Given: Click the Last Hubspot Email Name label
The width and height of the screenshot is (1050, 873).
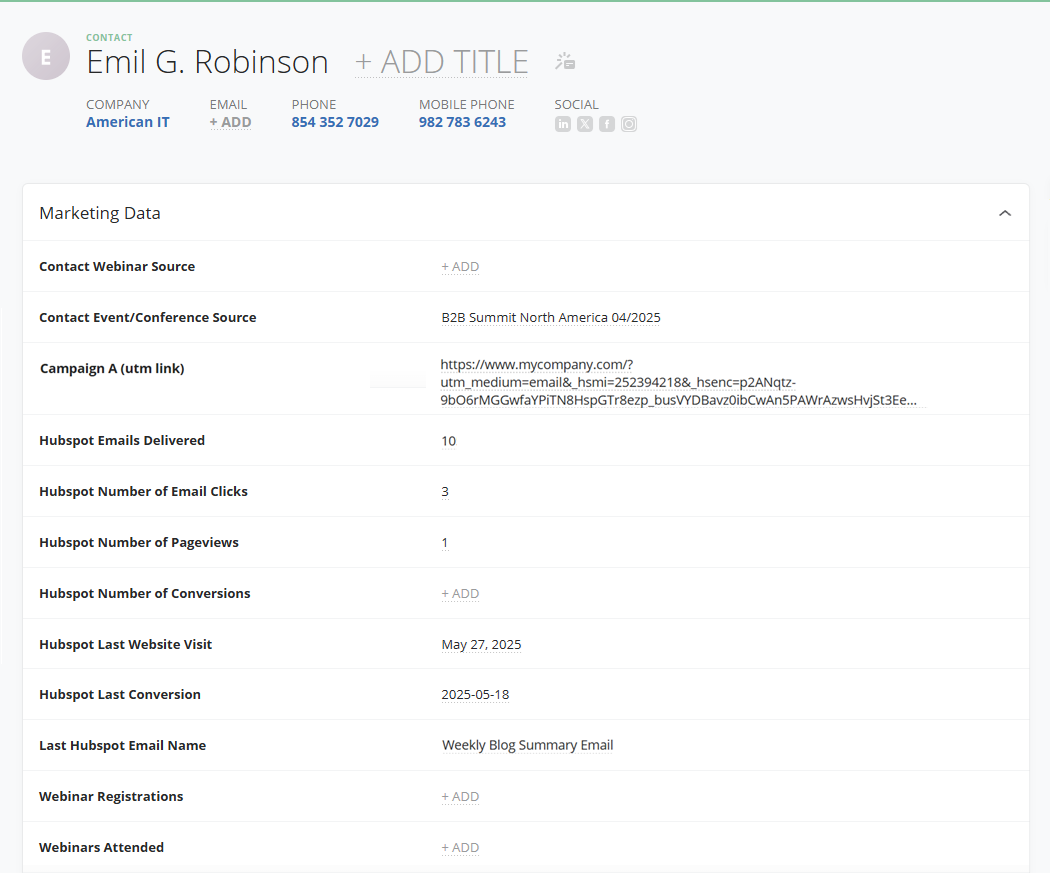Looking at the screenshot, I should click(x=123, y=745).
